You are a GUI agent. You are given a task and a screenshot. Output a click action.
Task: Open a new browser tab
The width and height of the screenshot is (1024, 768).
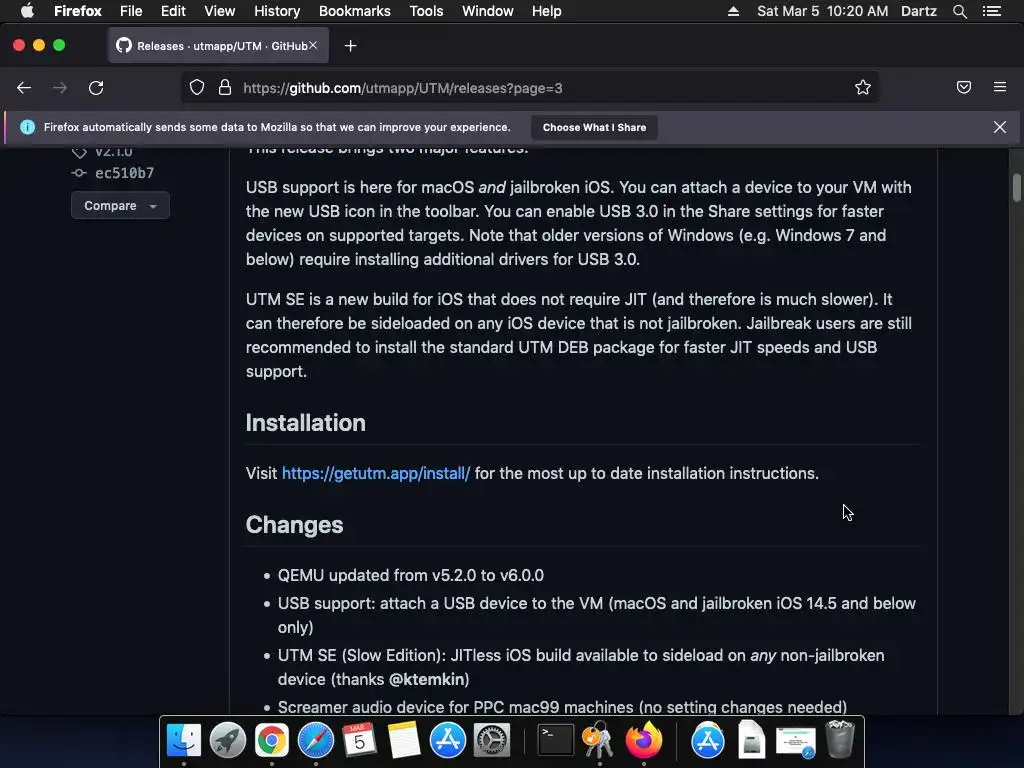click(351, 46)
